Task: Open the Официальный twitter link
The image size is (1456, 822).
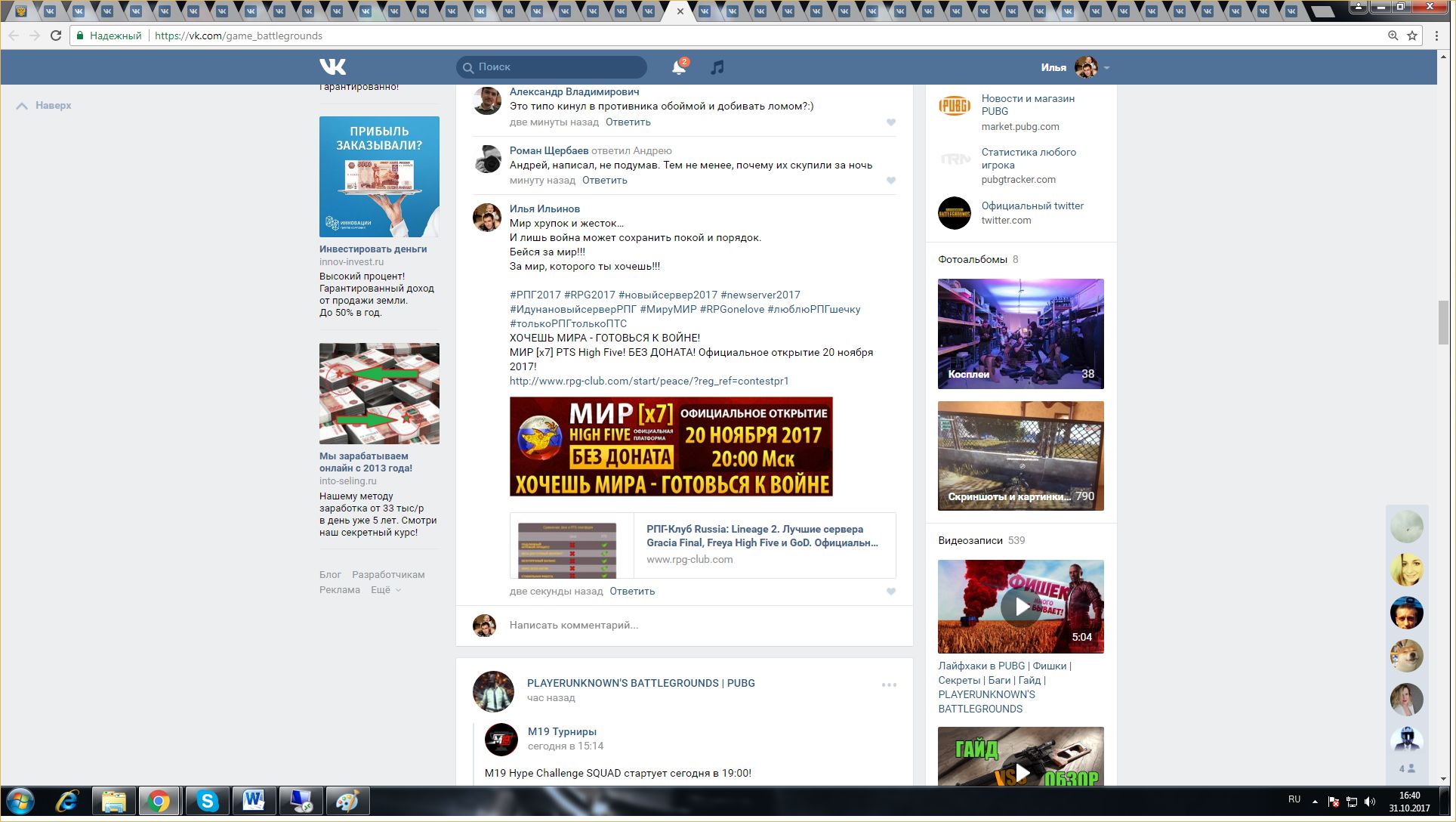Action: tap(1032, 205)
